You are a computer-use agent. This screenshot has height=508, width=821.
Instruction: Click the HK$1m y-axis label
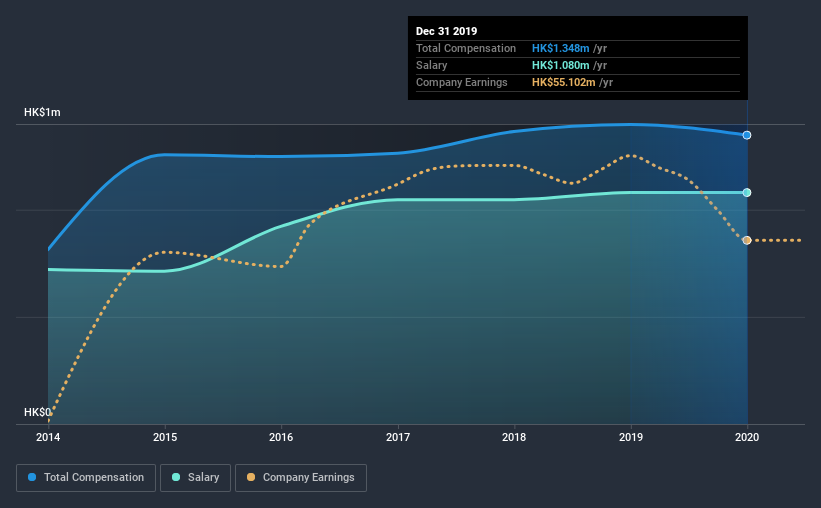(42, 113)
